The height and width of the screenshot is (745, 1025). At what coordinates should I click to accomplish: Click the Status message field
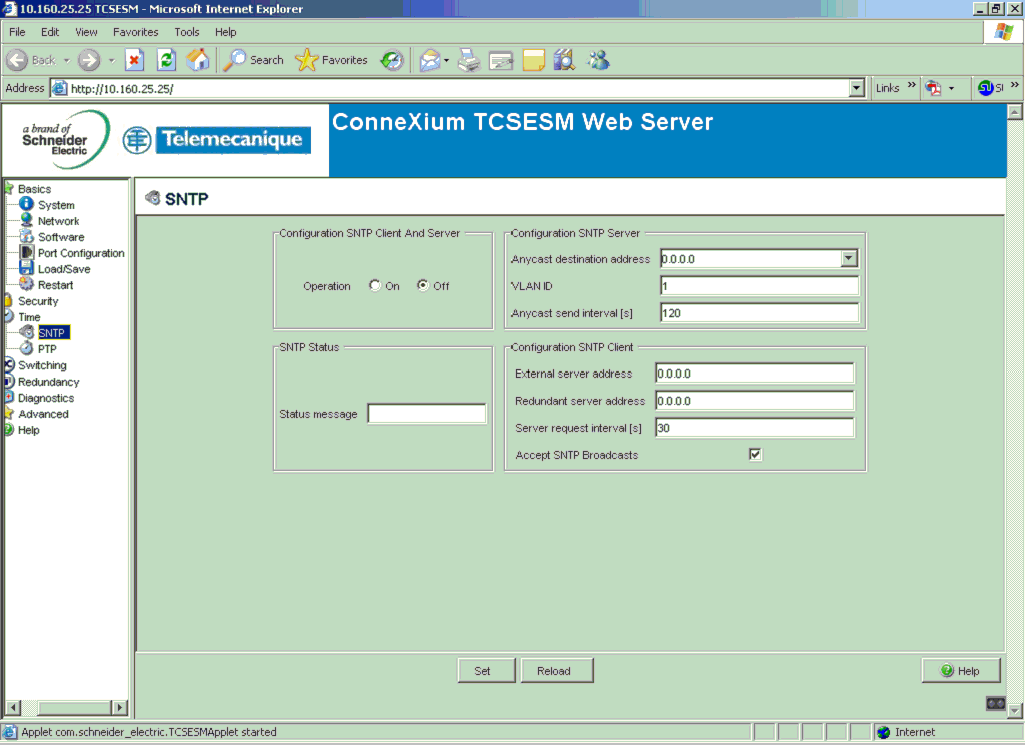coord(427,414)
